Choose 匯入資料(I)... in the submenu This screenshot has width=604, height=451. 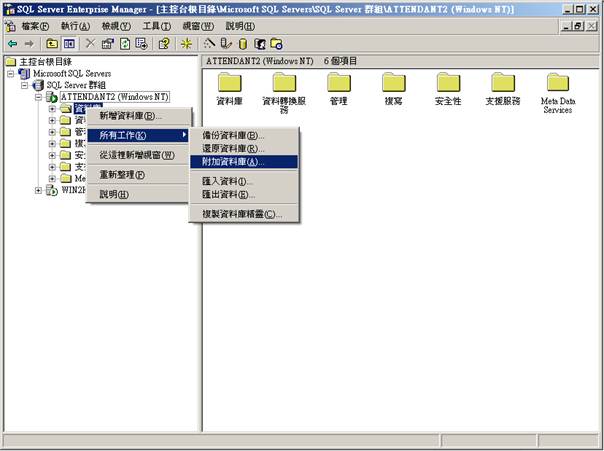244,181
